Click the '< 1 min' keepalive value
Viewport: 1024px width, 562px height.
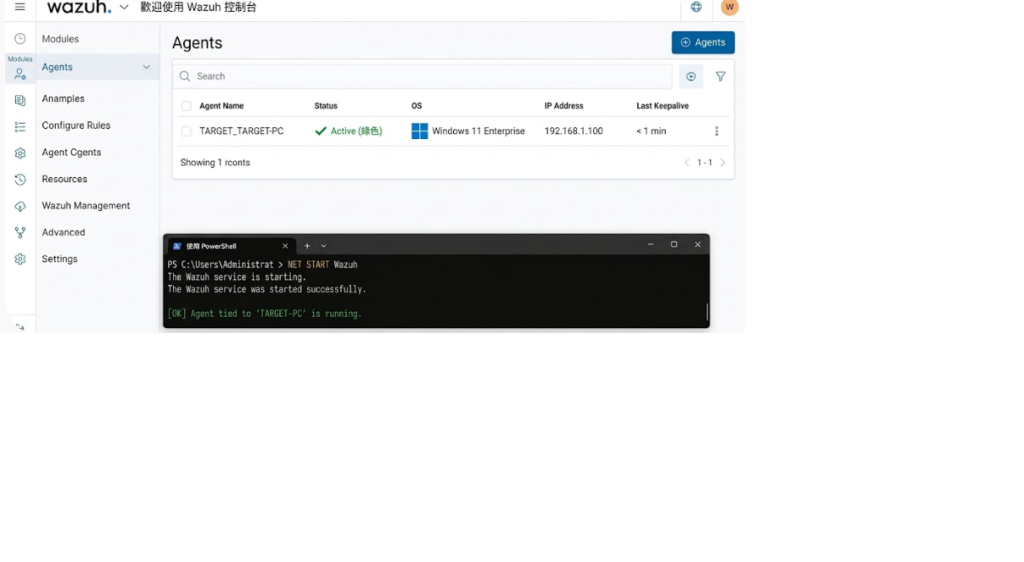point(652,131)
